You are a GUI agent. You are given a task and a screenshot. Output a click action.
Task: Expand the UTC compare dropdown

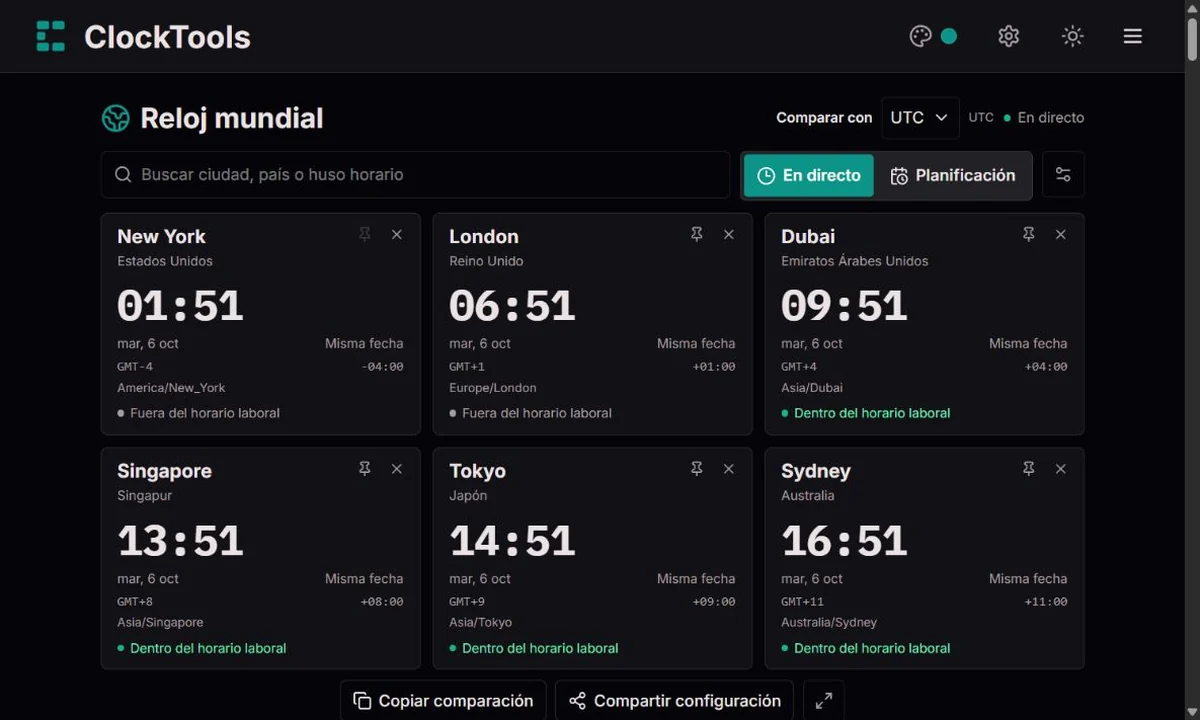click(x=920, y=117)
